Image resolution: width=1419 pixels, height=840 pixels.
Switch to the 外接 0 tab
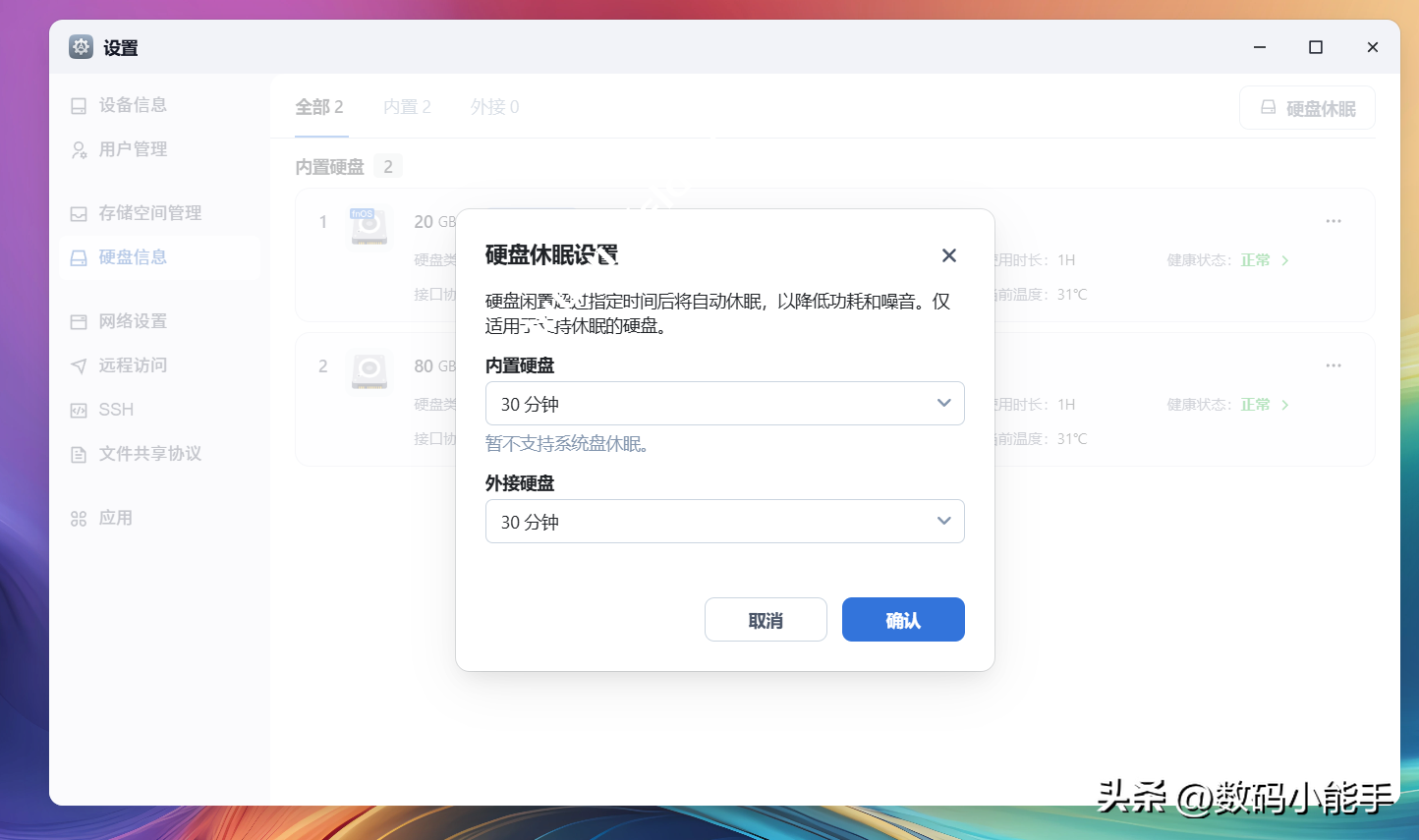click(494, 107)
